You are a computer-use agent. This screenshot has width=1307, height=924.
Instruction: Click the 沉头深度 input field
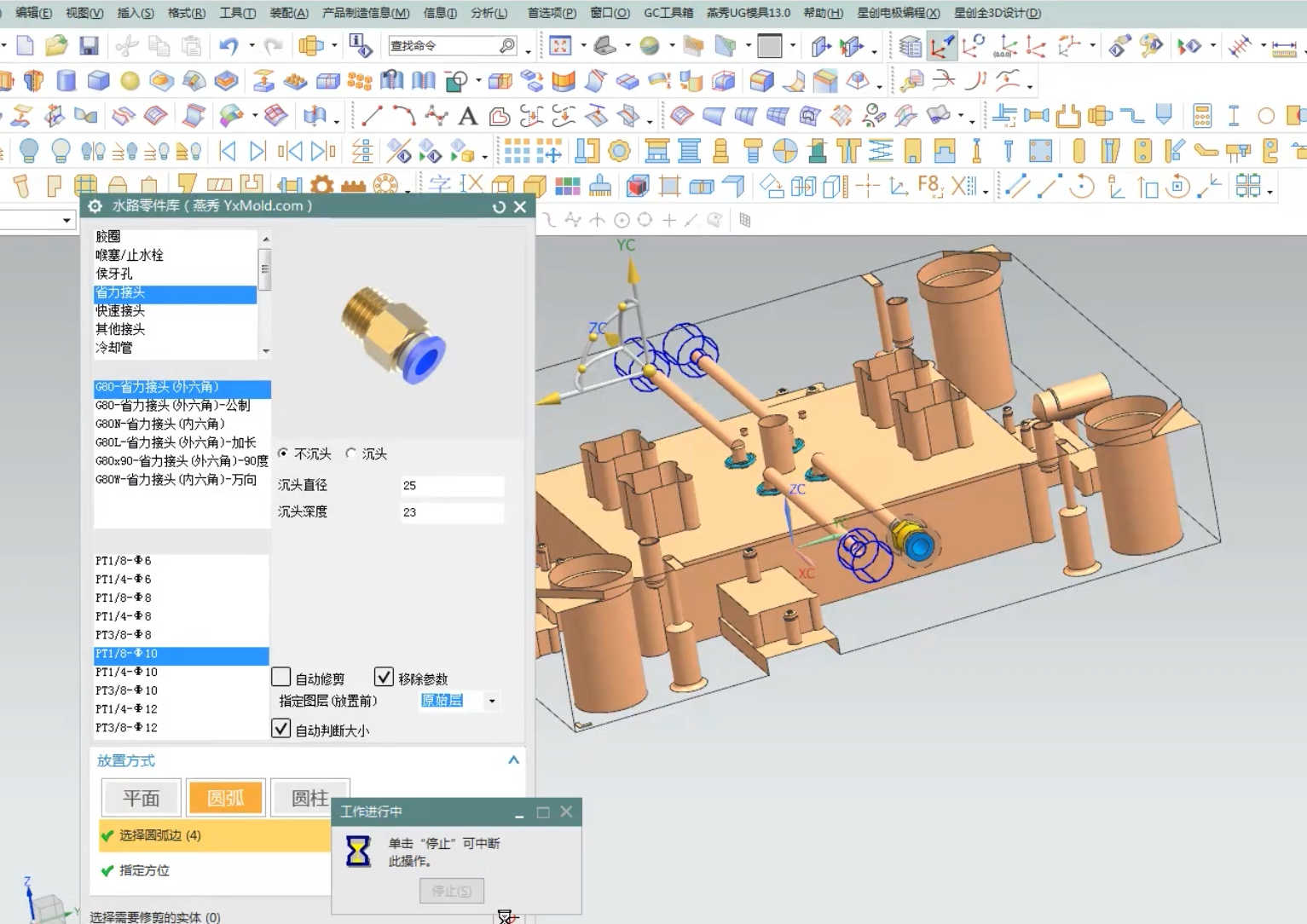(x=452, y=512)
